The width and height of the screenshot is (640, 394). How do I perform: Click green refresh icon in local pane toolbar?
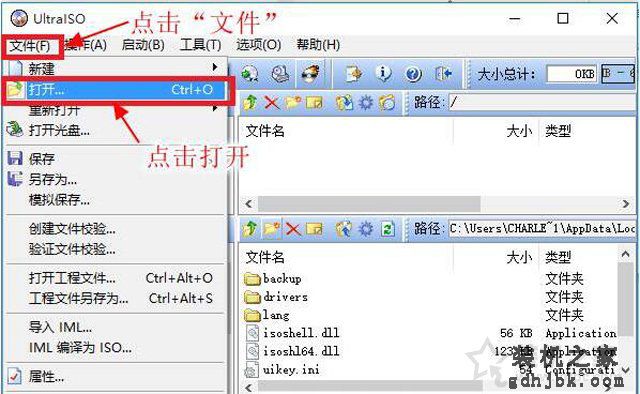click(387, 229)
